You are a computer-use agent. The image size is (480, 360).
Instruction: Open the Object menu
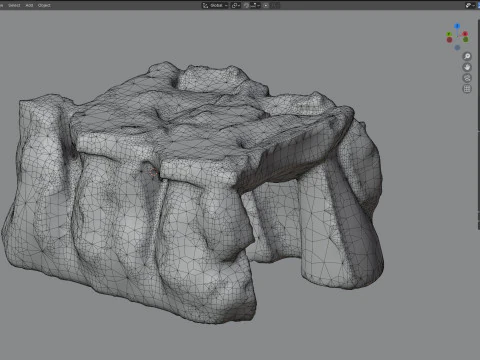[x=44, y=5]
